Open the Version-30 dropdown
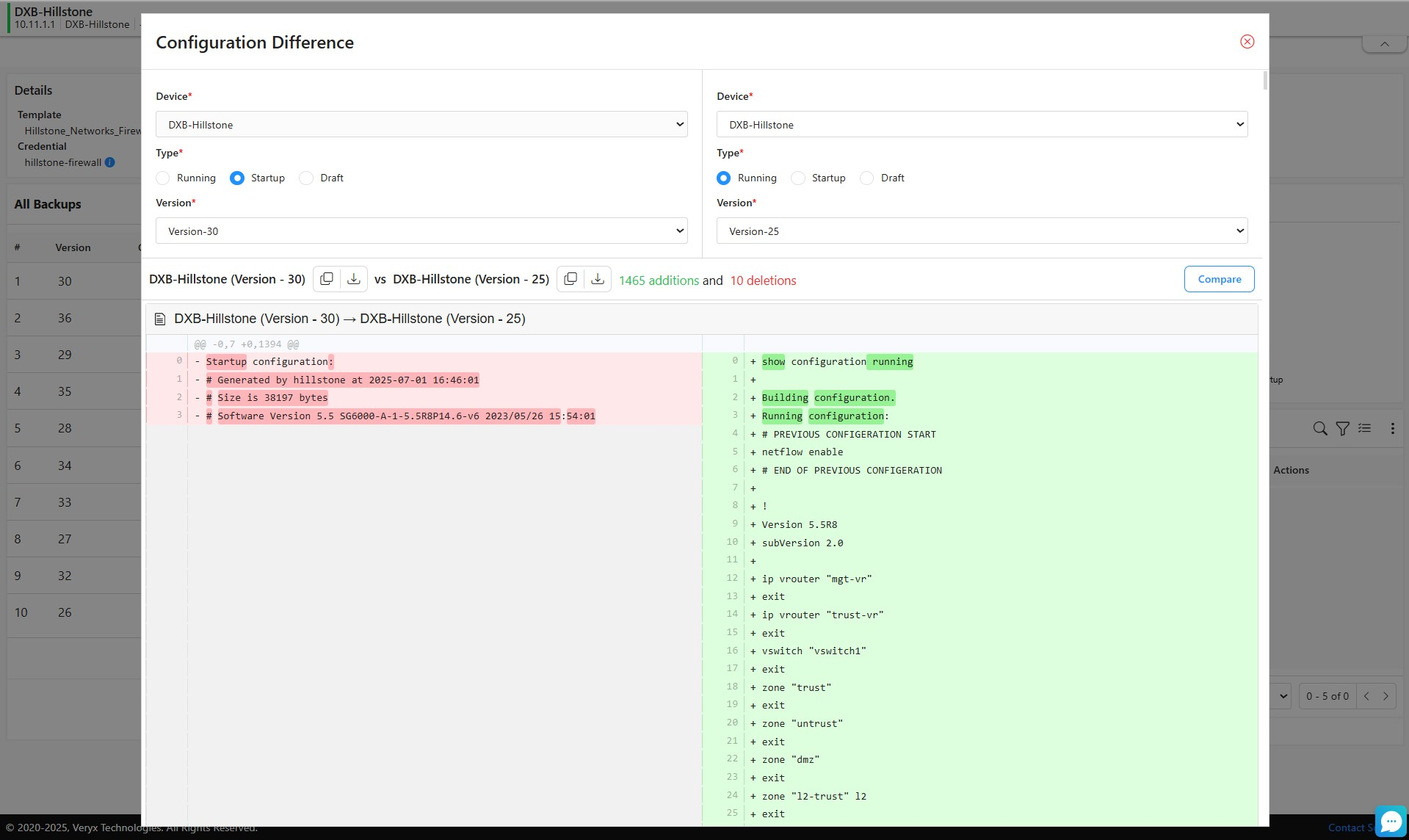The width and height of the screenshot is (1409, 840). click(x=421, y=231)
